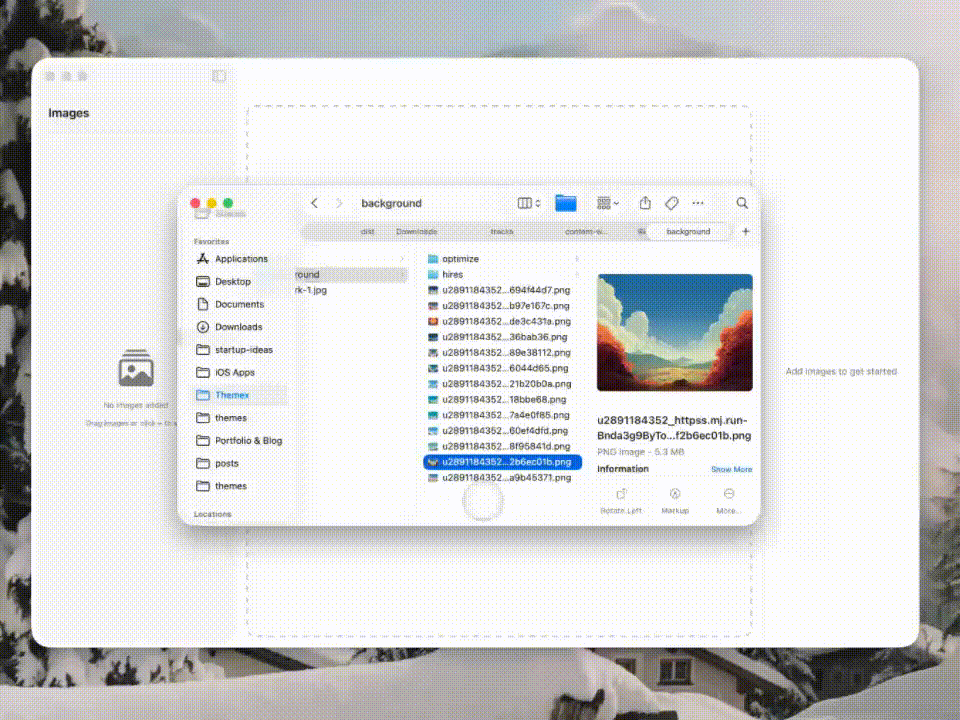
Task: Open the column view mode selector
Action: 529,203
